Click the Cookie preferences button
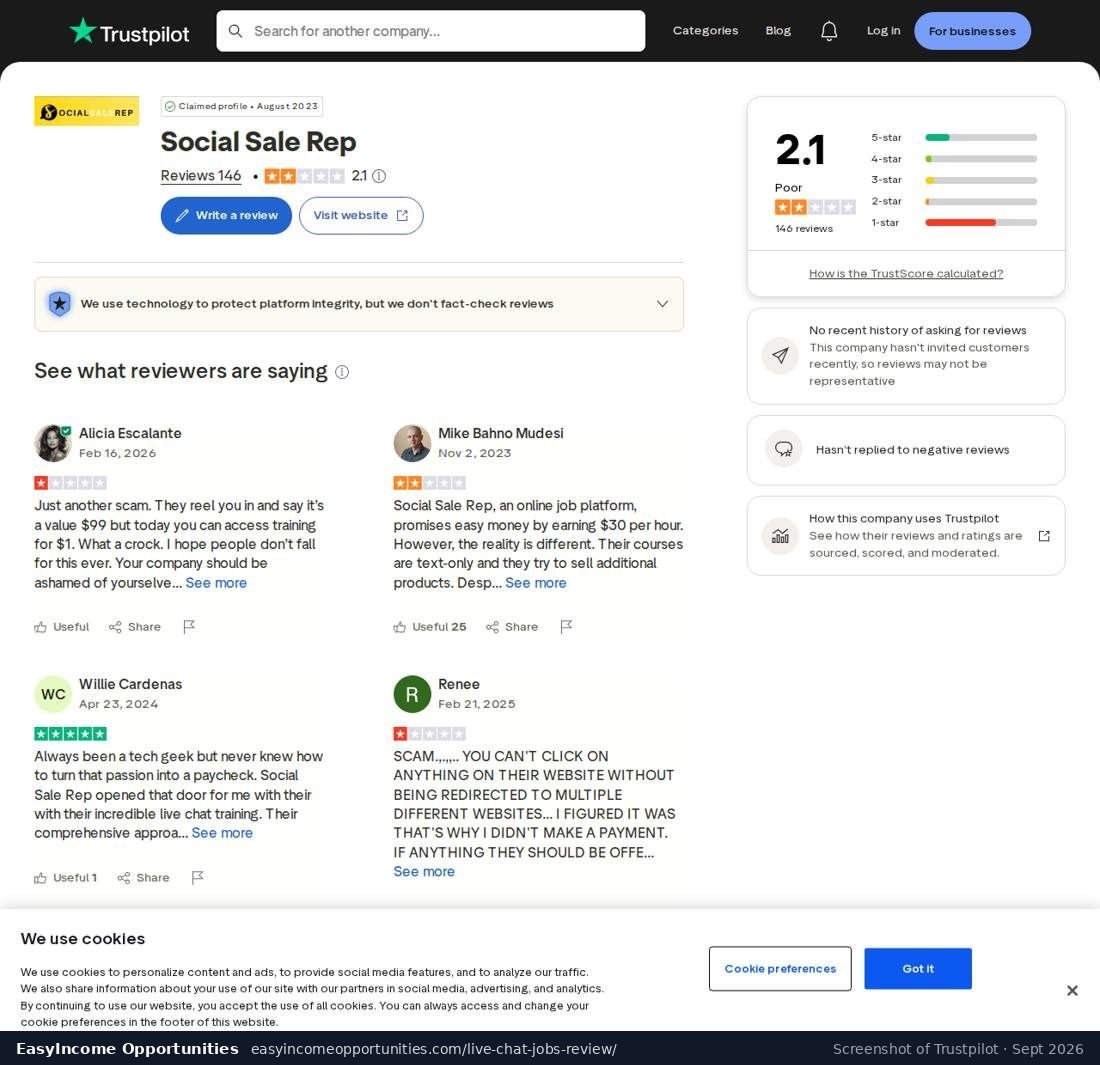The image size is (1100, 1065). (780, 969)
